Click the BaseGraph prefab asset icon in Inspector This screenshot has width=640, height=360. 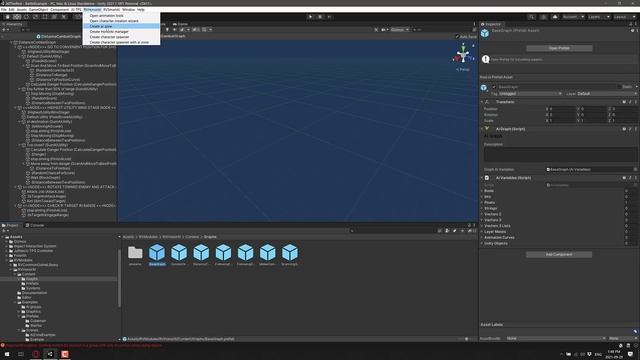pos(485,33)
